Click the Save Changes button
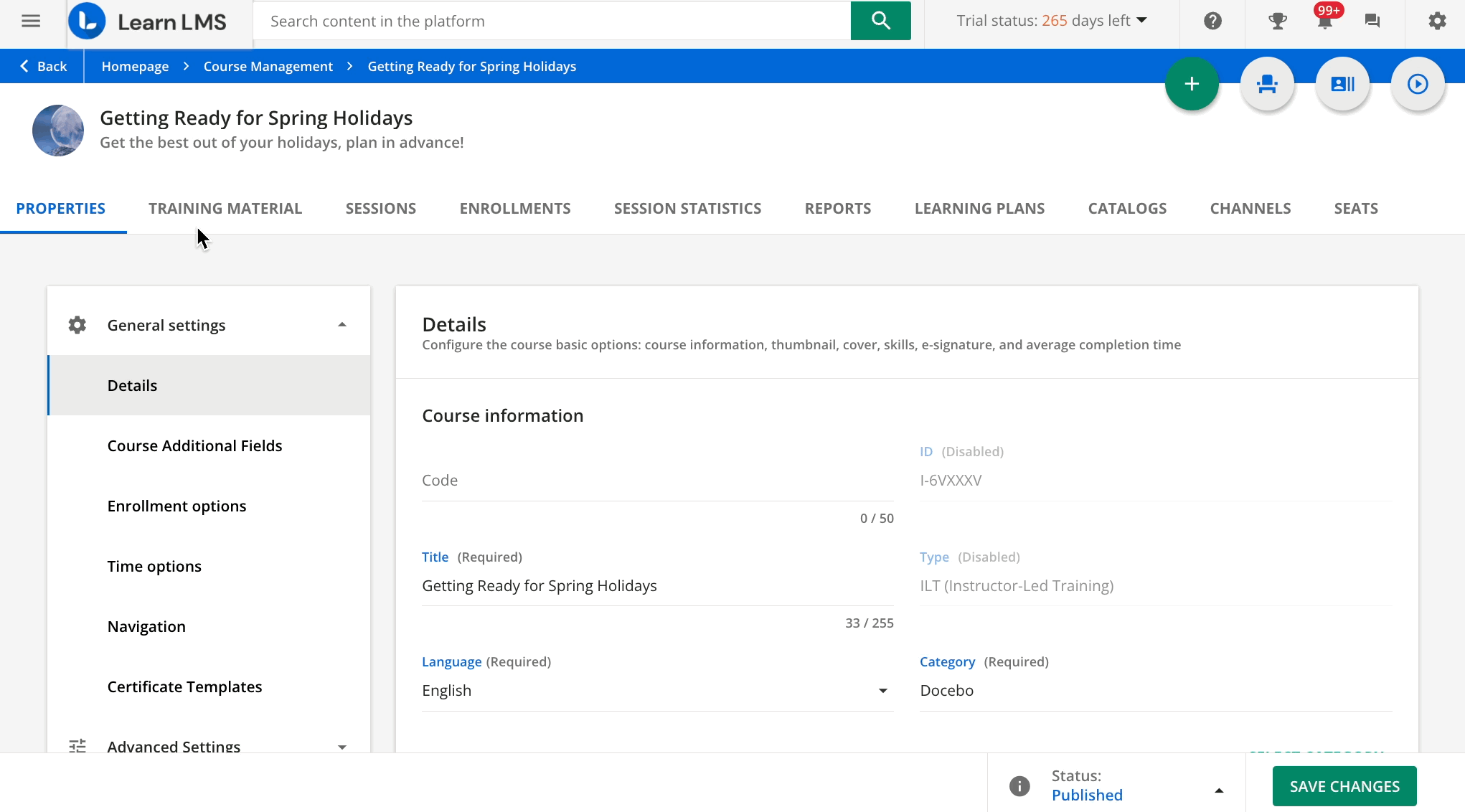The height and width of the screenshot is (812, 1465). point(1344,786)
